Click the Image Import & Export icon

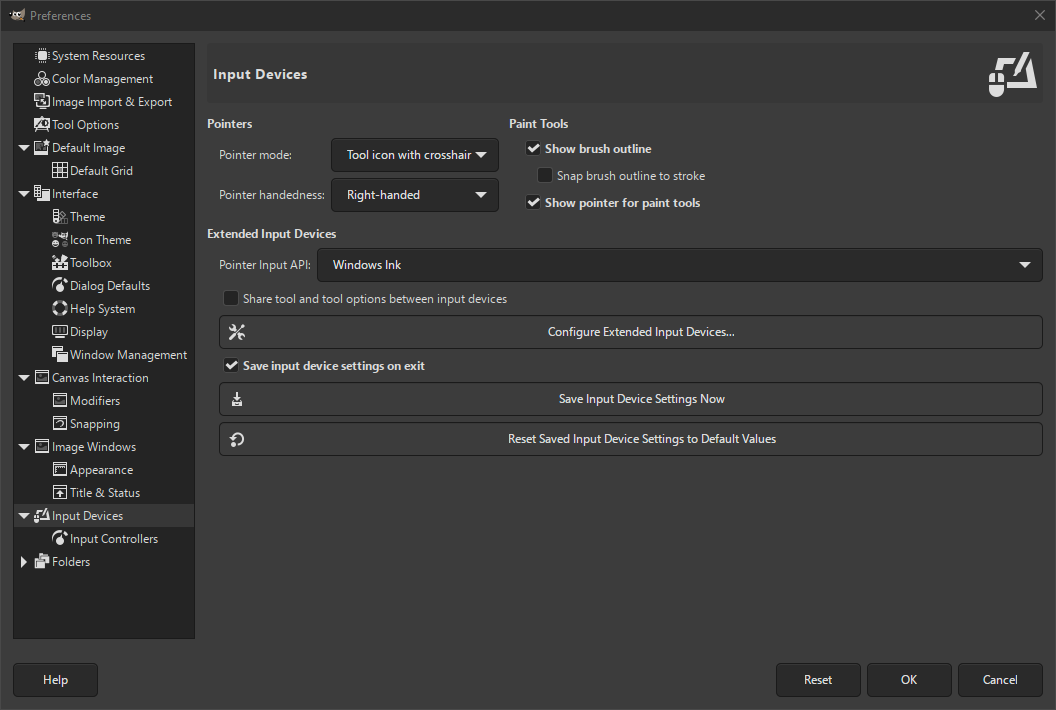click(41, 101)
